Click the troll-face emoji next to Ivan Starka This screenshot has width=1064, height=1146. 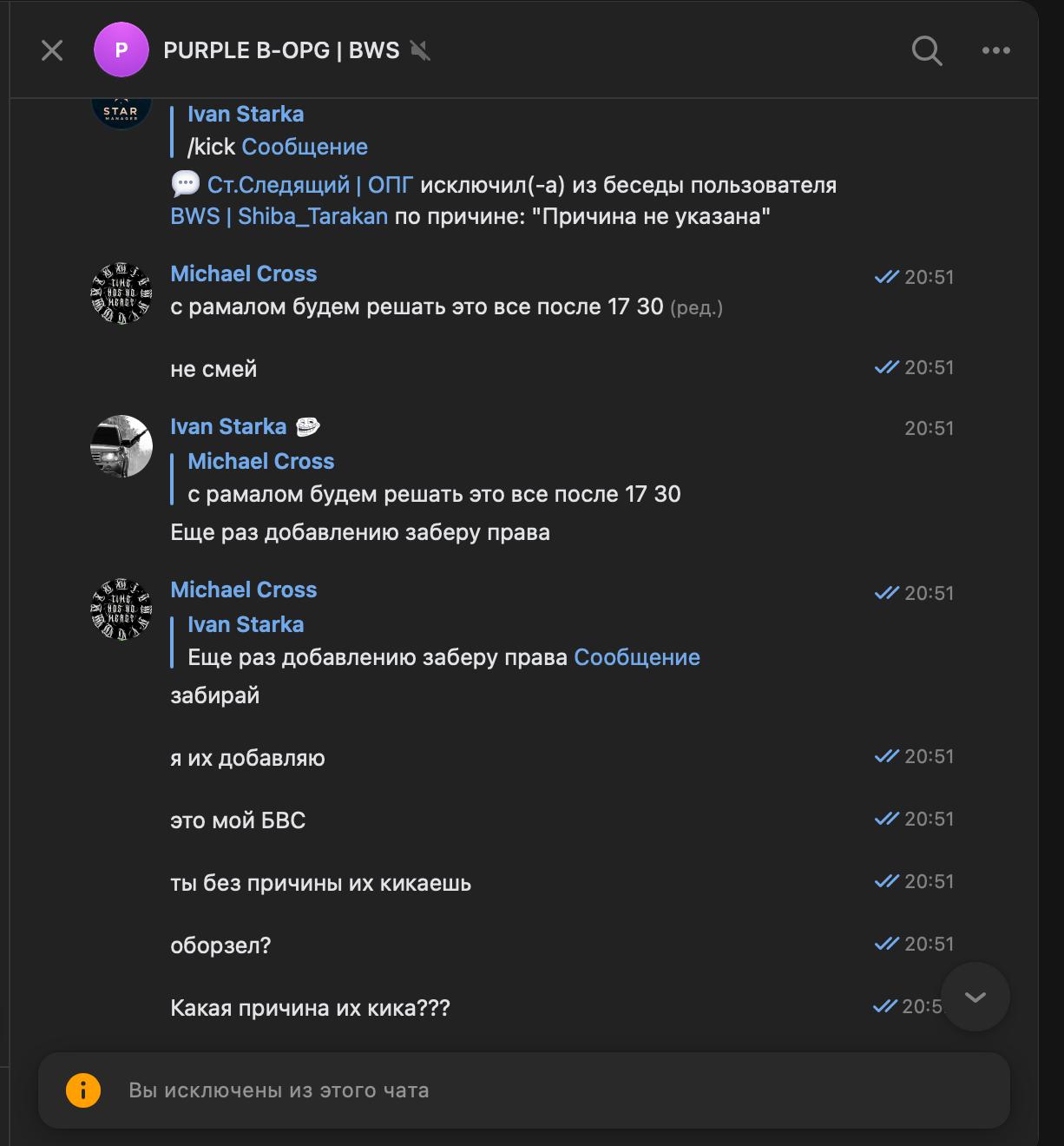pos(308,426)
